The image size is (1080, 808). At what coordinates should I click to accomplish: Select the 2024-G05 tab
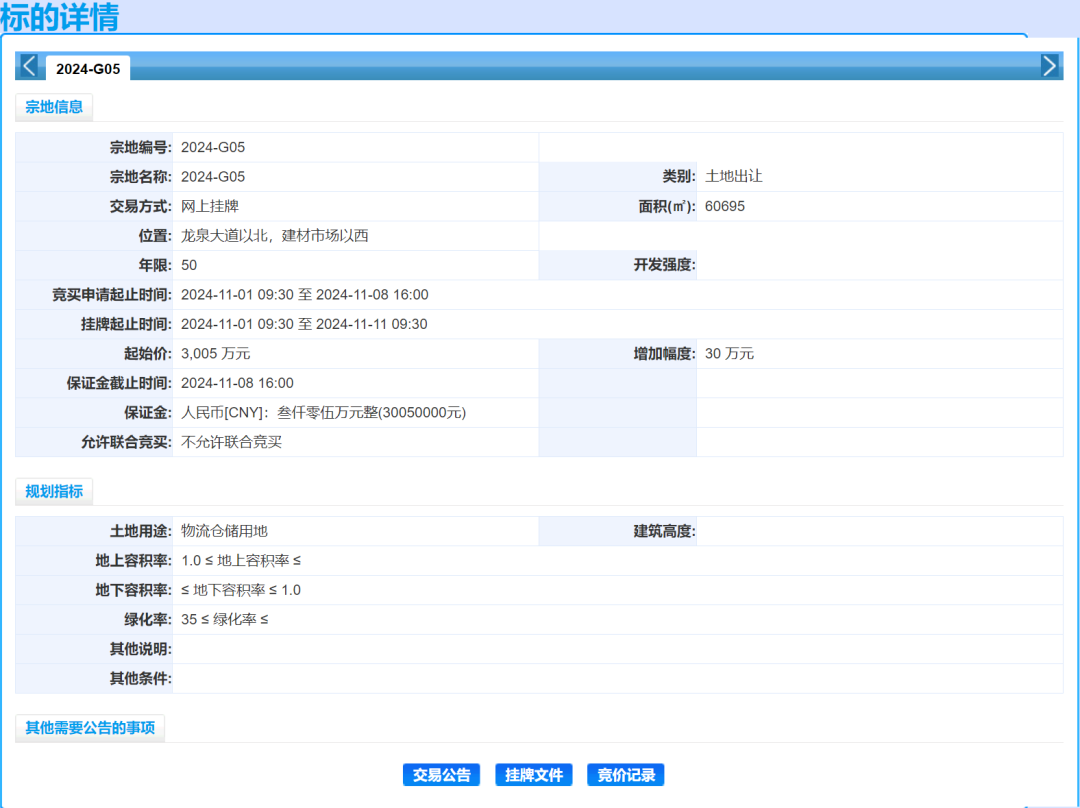(x=88, y=69)
